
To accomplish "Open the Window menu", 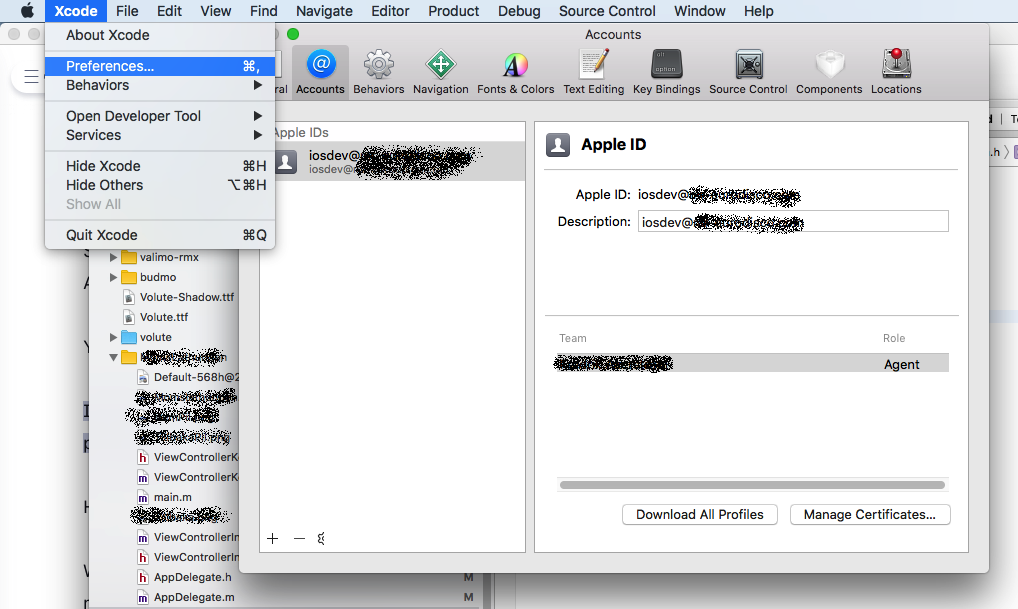I will [x=699, y=11].
